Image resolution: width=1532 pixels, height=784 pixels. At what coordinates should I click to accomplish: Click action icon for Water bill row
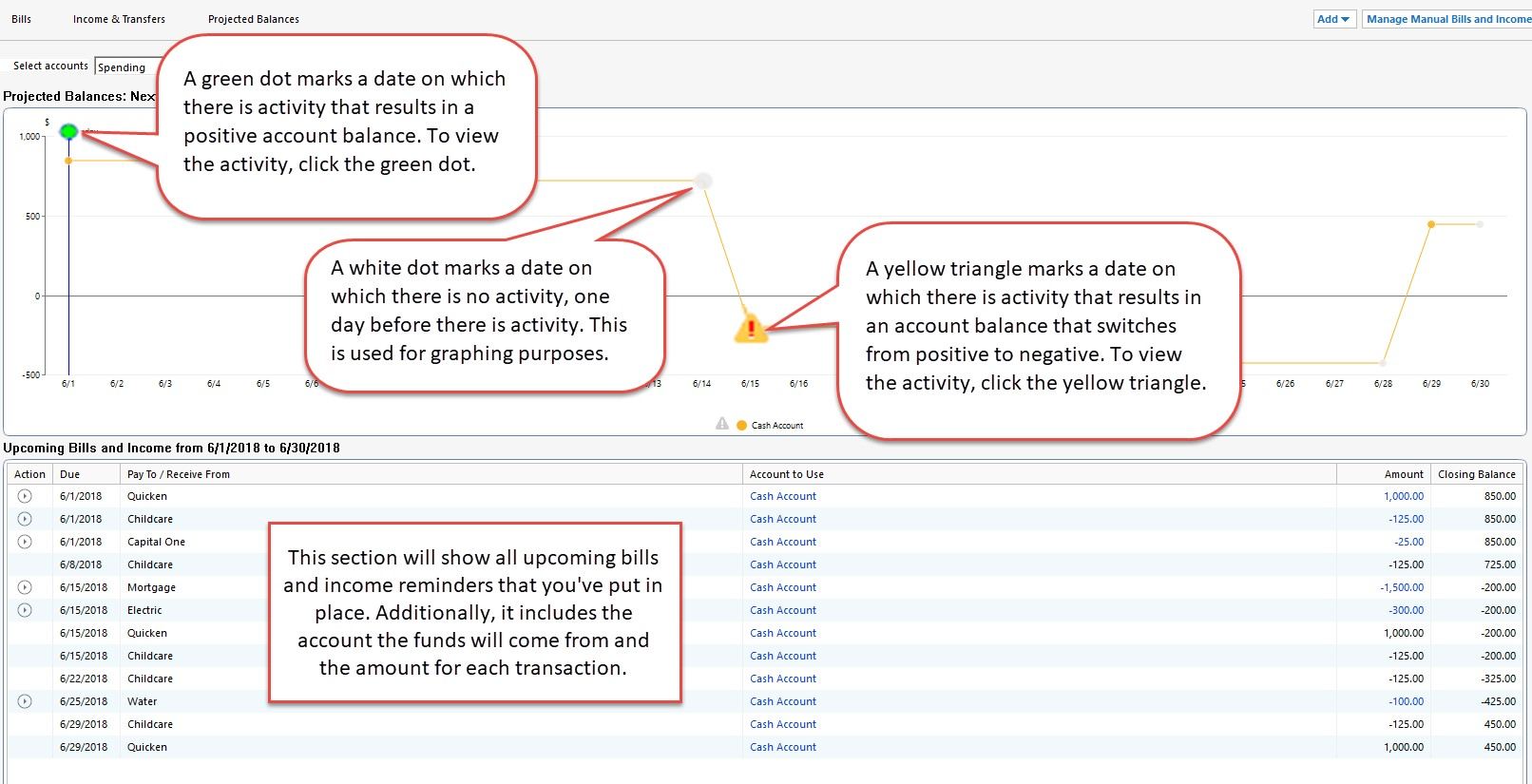(x=25, y=701)
